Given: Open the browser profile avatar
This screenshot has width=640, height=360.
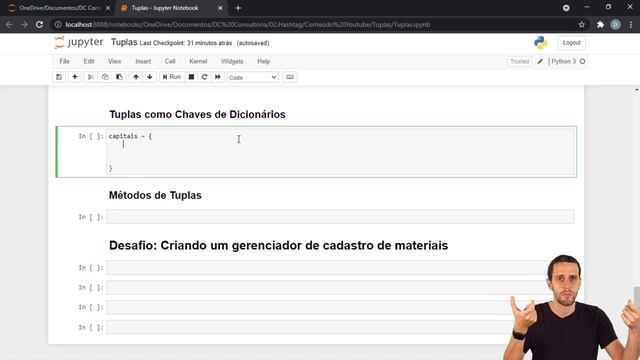Looking at the screenshot, I should click(x=616, y=25).
